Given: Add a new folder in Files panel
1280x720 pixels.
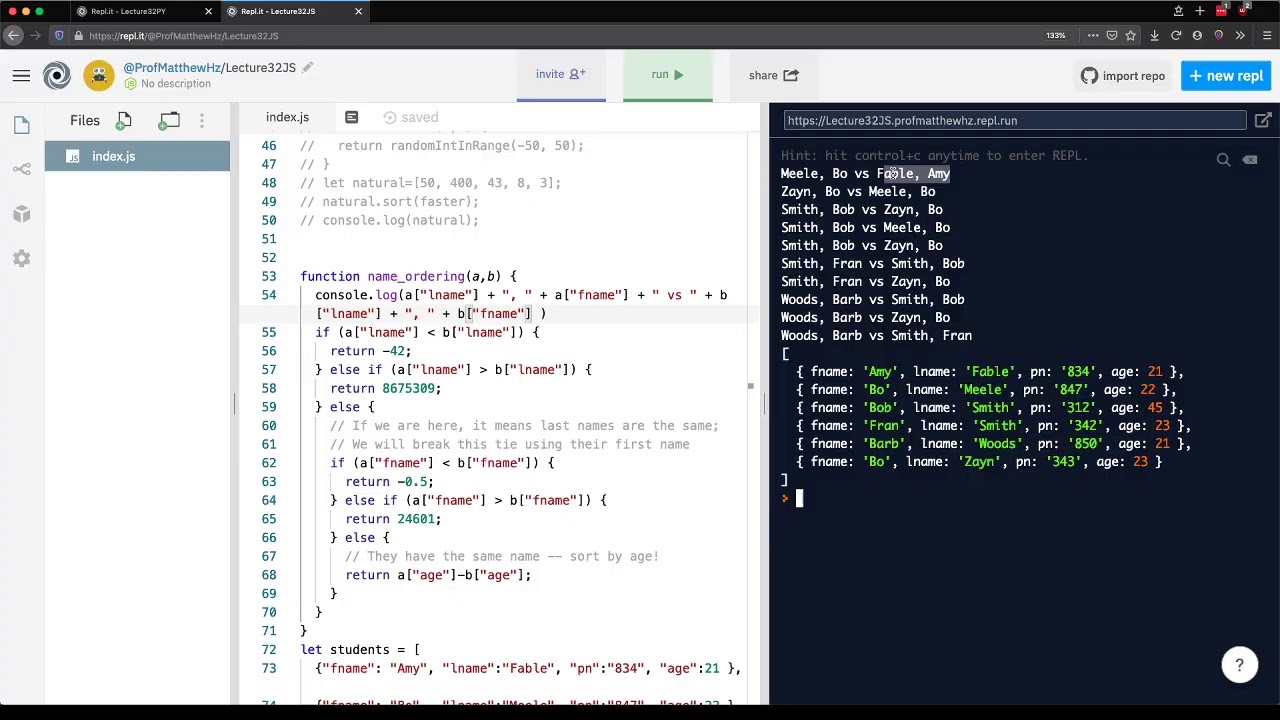Looking at the screenshot, I should [169, 121].
